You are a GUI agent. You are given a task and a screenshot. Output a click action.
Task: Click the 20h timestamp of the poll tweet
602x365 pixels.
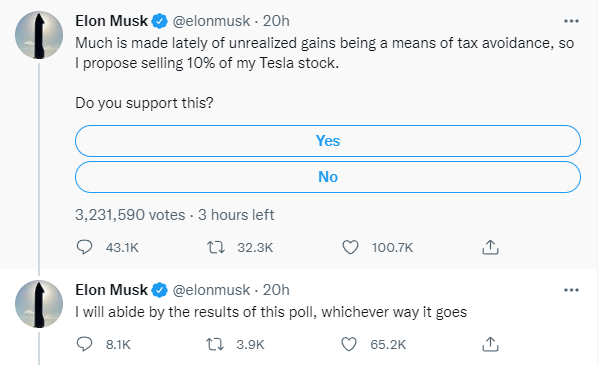pos(276,21)
